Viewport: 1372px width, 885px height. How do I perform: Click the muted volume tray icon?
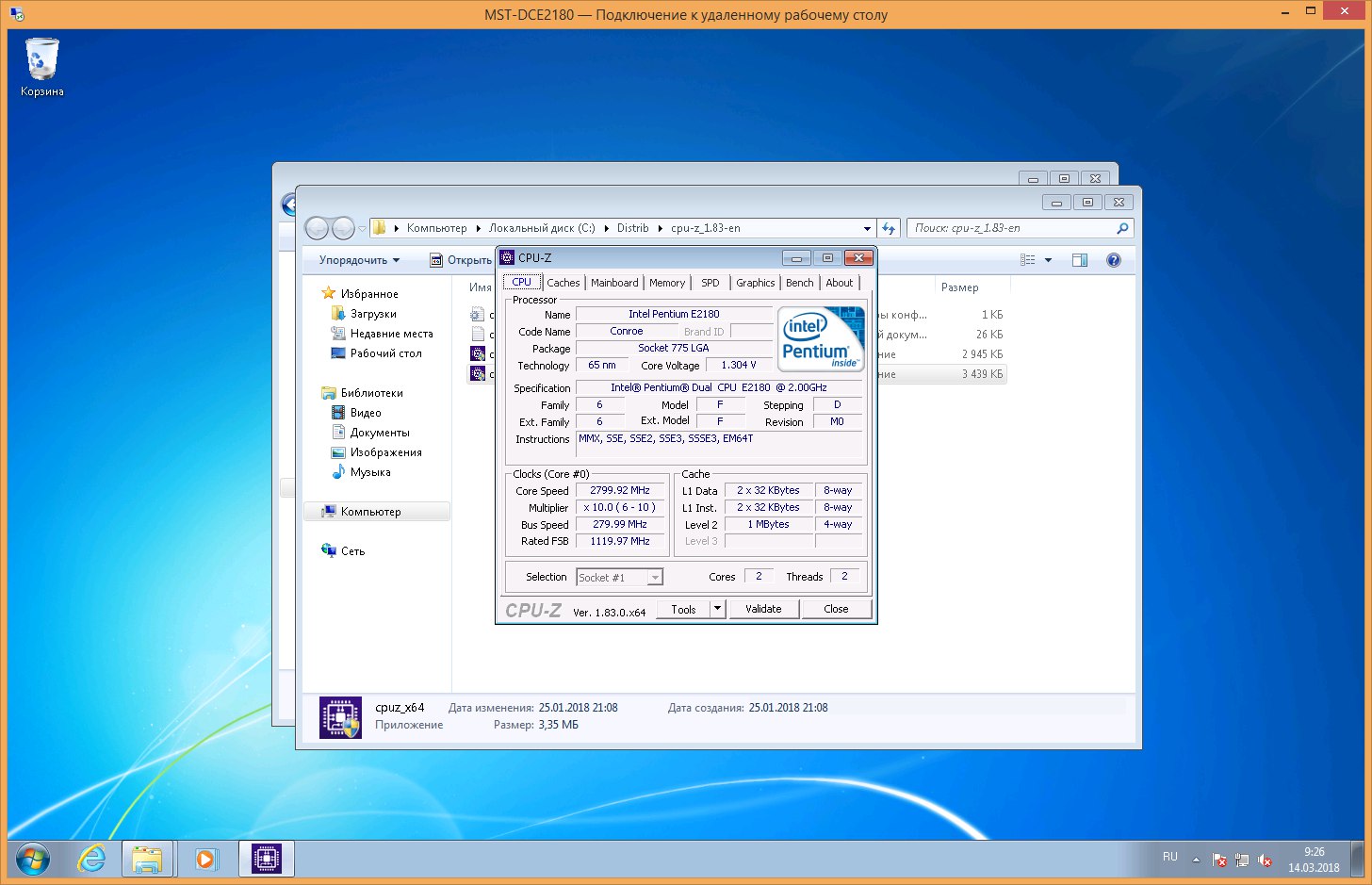tap(1265, 860)
